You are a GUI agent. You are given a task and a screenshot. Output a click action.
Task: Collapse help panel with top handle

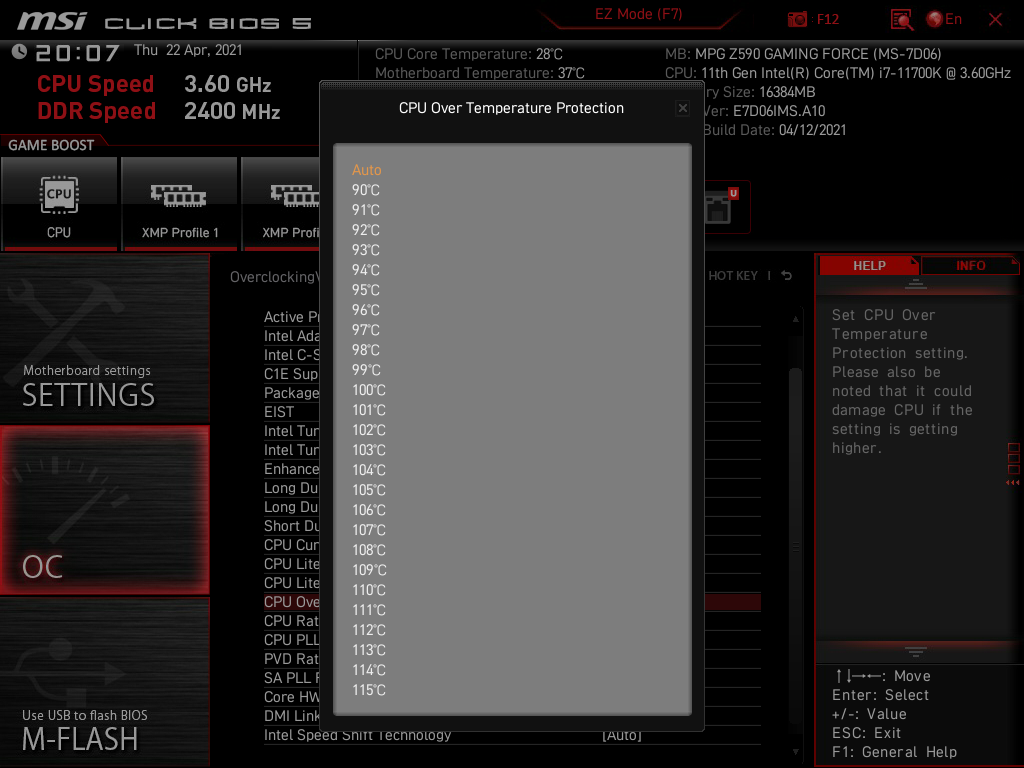click(916, 283)
